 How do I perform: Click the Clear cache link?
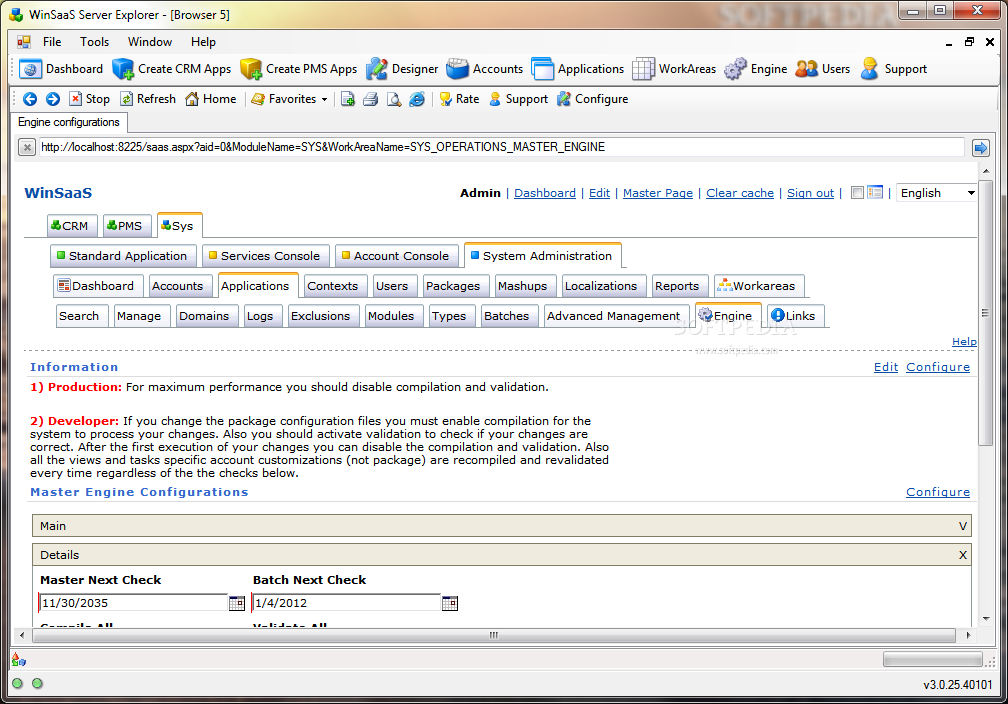(740, 193)
